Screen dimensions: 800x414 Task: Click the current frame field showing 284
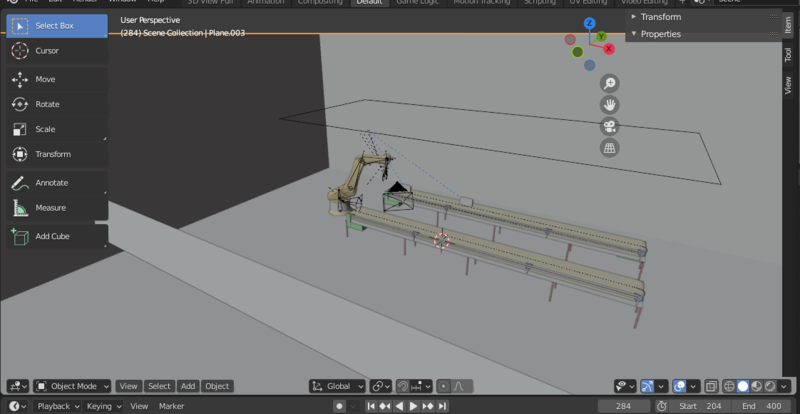point(624,406)
